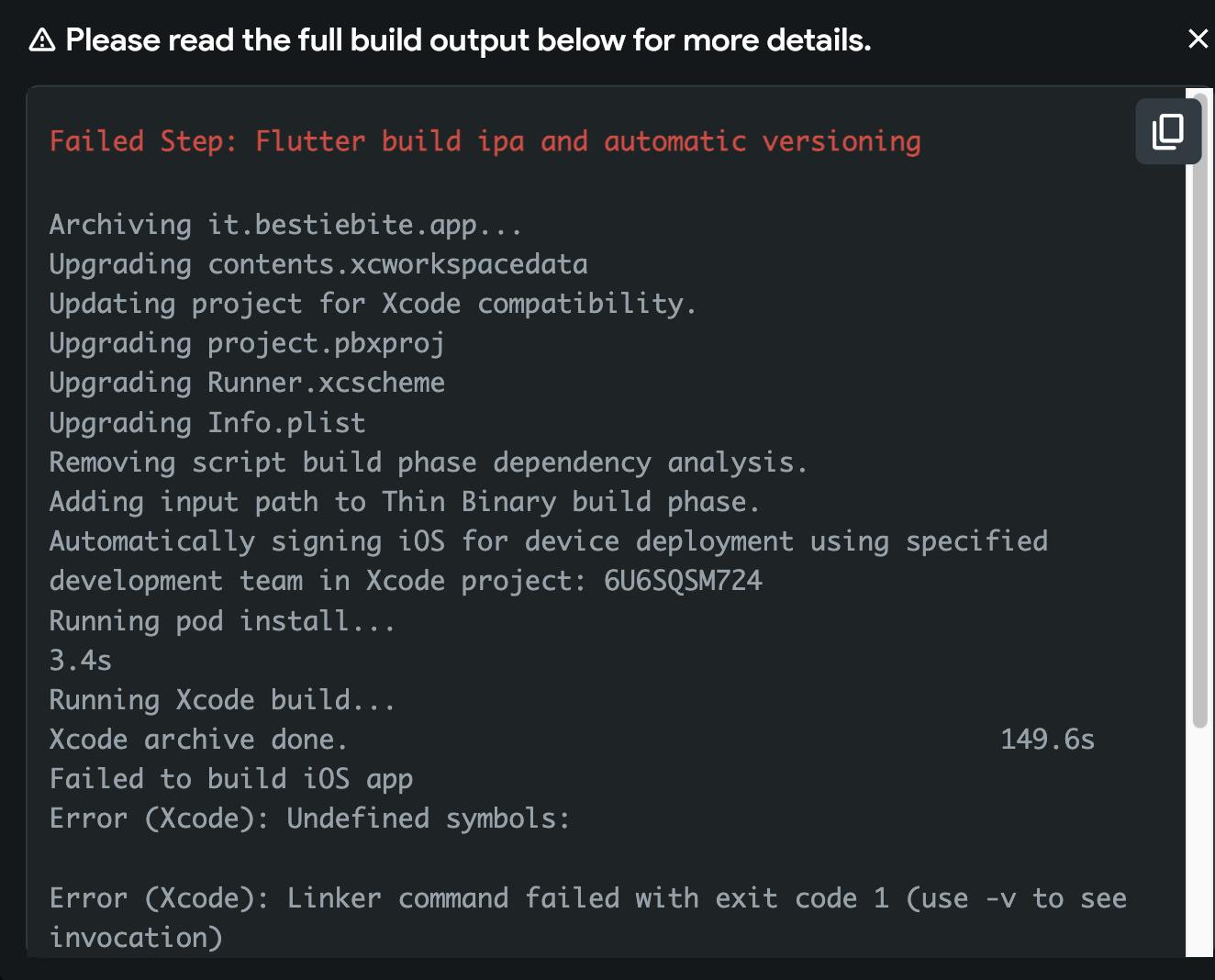Click the development team ID 6U6SQSM724
Screen dimensions: 1215x980
pyautogui.click(x=683, y=581)
